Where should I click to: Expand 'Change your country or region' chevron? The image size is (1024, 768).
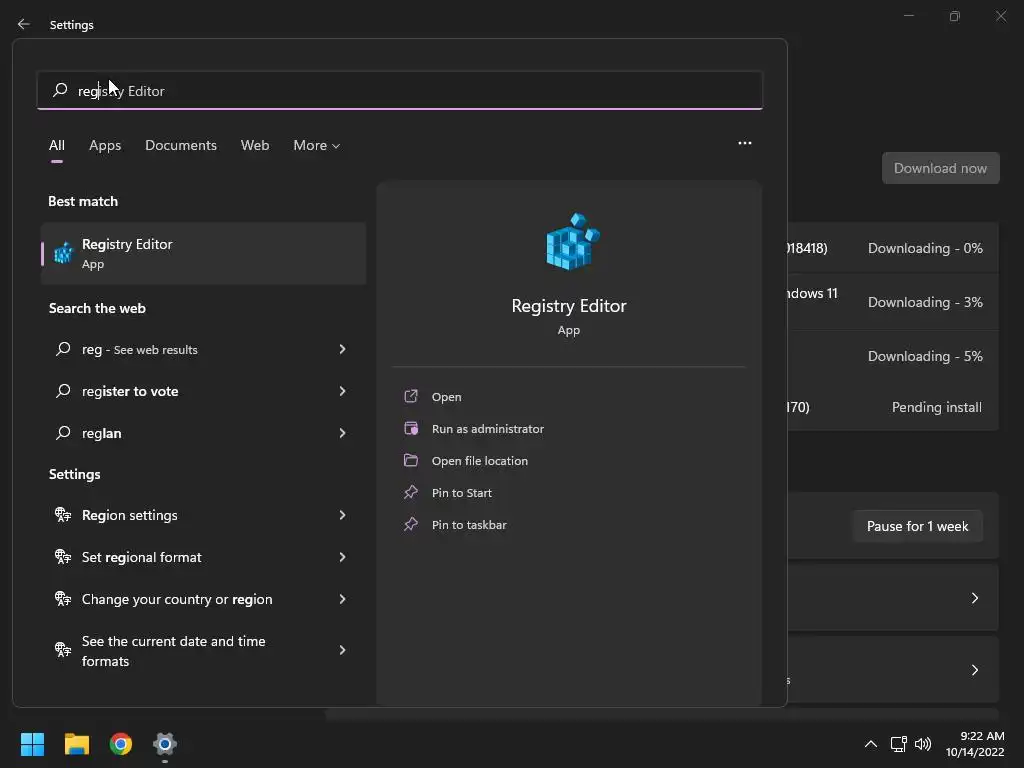coord(342,598)
